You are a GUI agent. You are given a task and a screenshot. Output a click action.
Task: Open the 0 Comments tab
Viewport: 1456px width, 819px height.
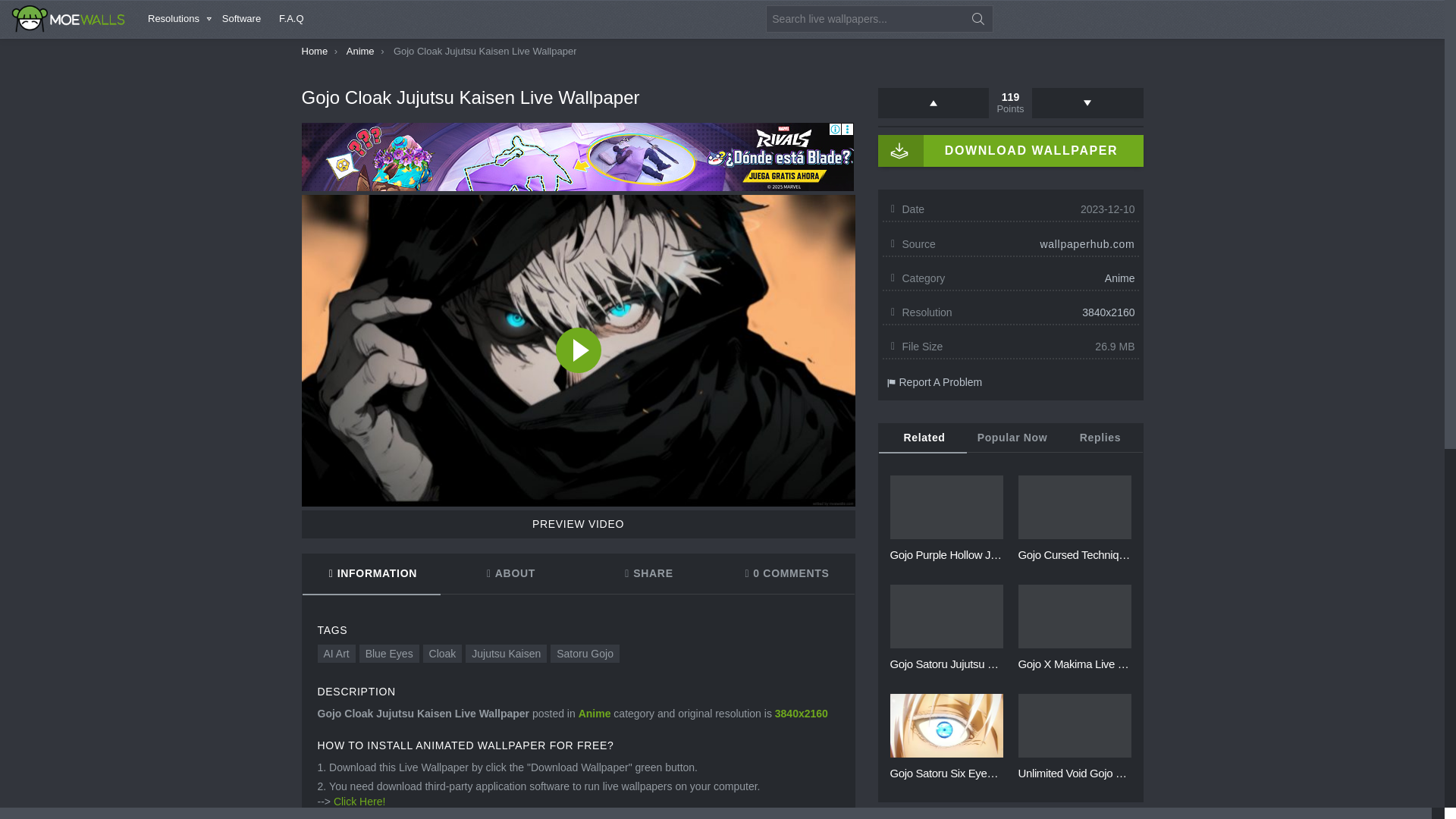click(x=786, y=574)
